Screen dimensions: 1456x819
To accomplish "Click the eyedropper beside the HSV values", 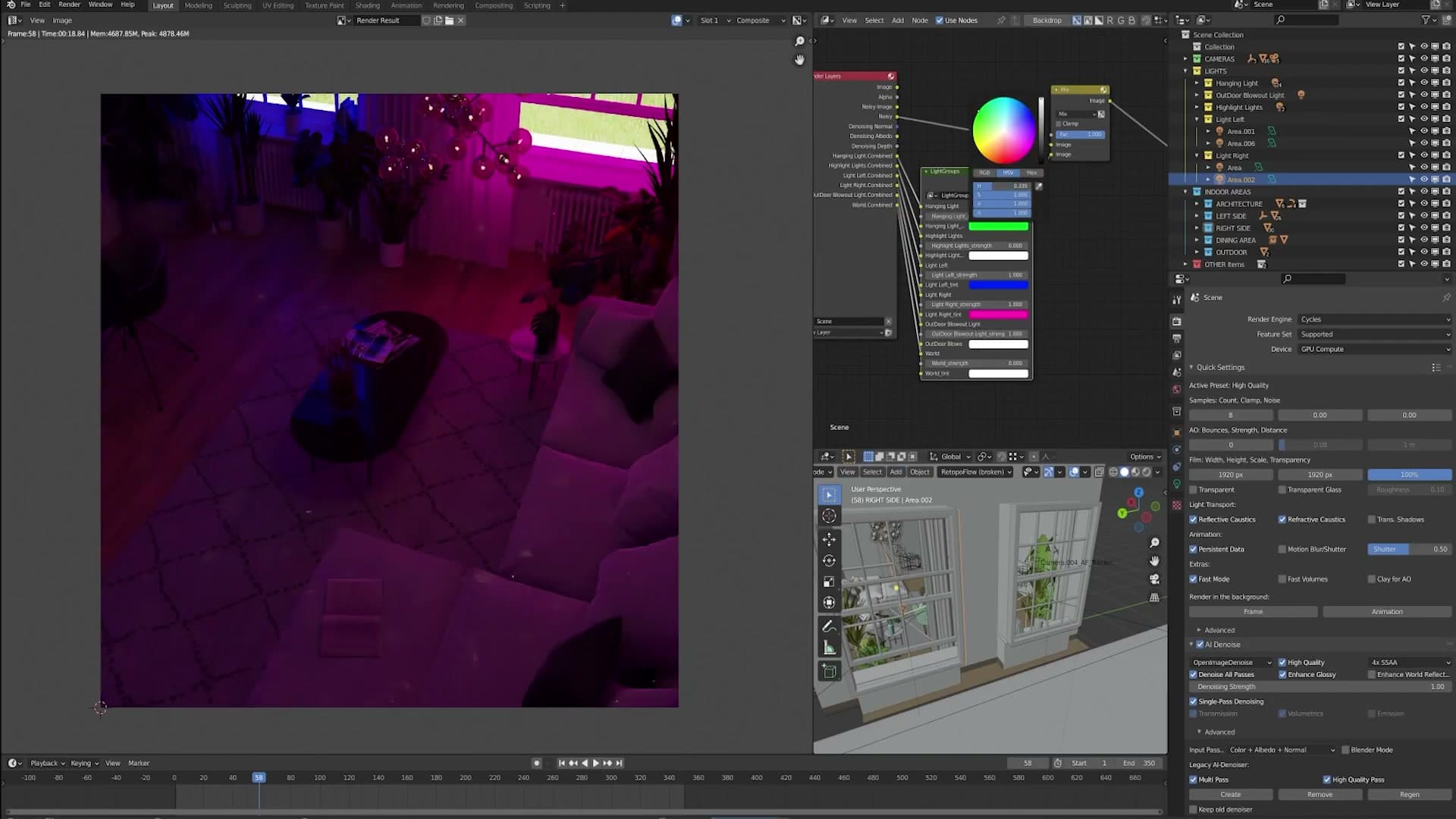I will [x=1039, y=187].
